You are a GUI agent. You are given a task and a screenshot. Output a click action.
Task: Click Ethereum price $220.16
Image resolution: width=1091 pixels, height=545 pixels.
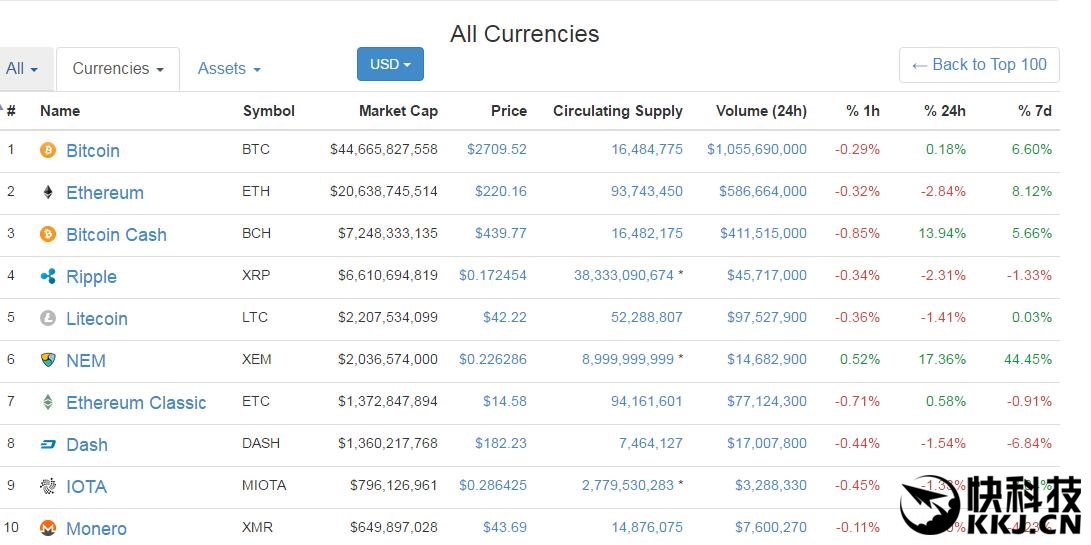501,191
